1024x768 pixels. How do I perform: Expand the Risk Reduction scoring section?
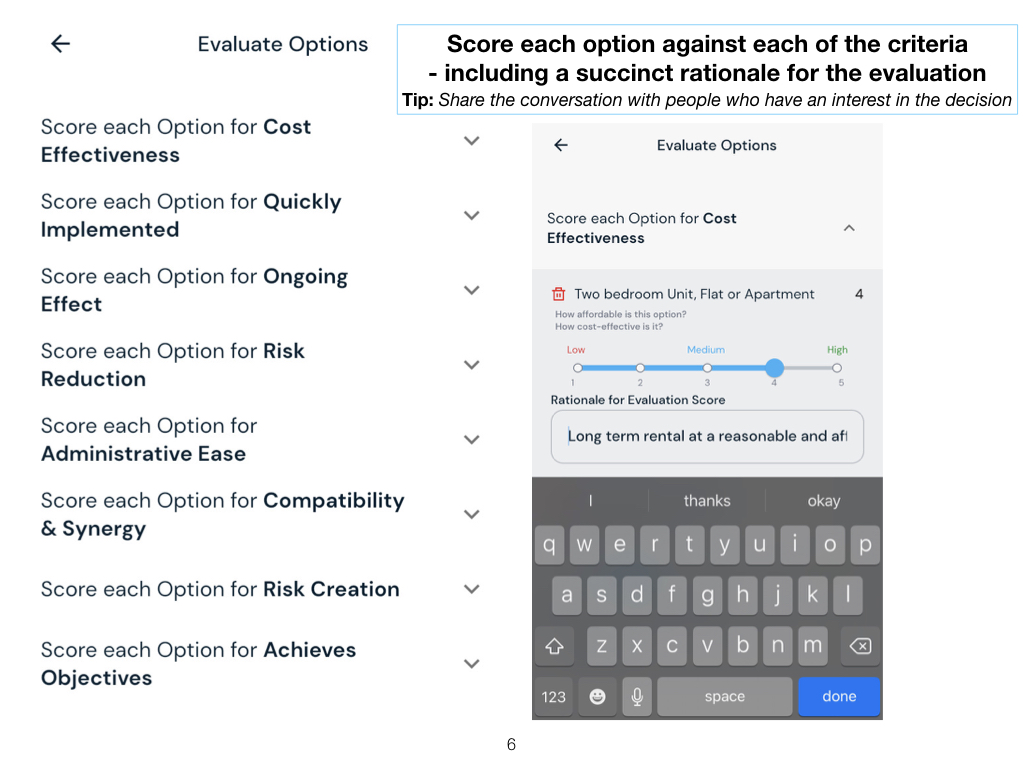472,365
